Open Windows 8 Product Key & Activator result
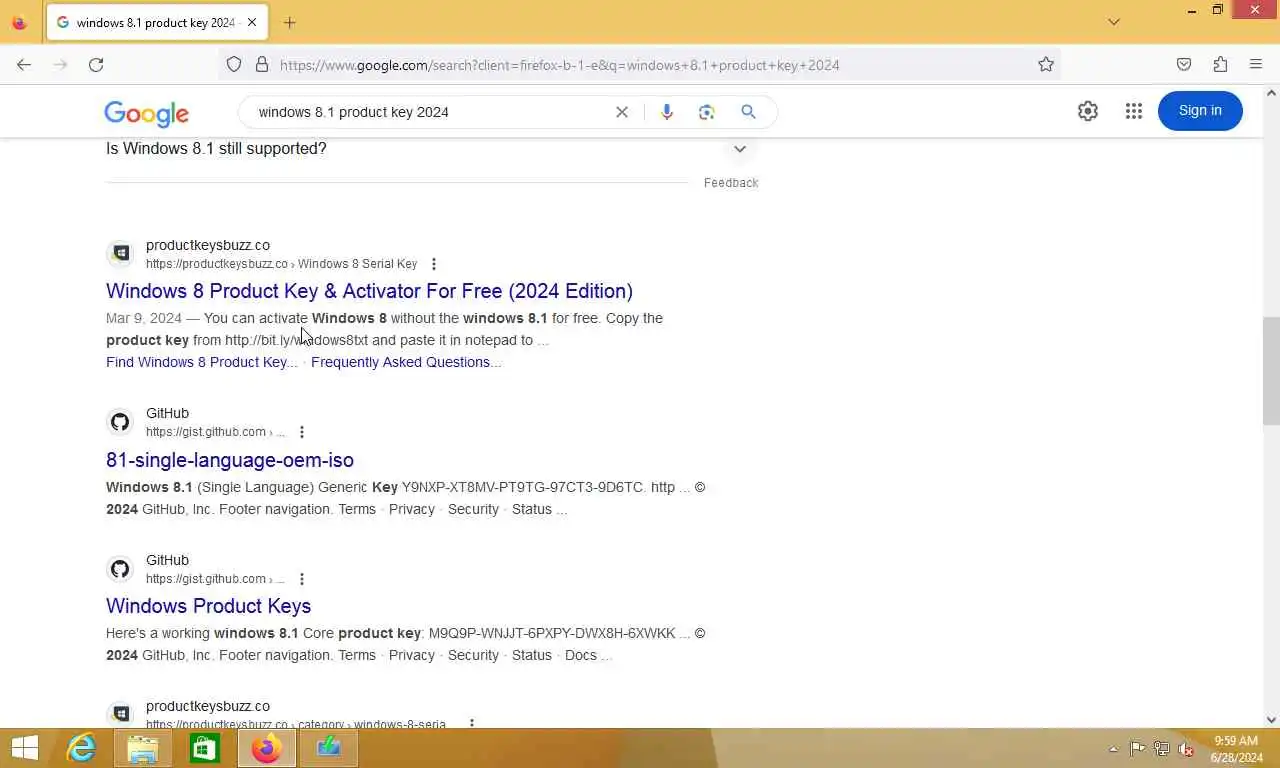The width and height of the screenshot is (1280, 768). (369, 291)
